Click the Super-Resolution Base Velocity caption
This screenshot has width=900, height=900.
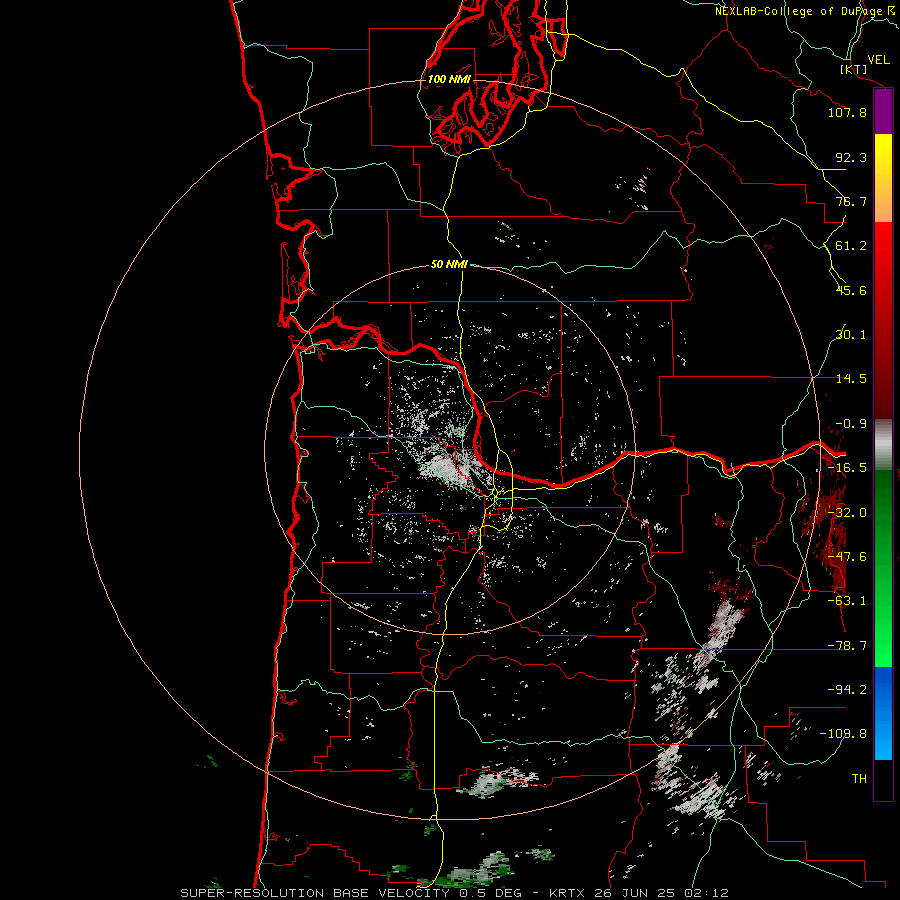454,893
